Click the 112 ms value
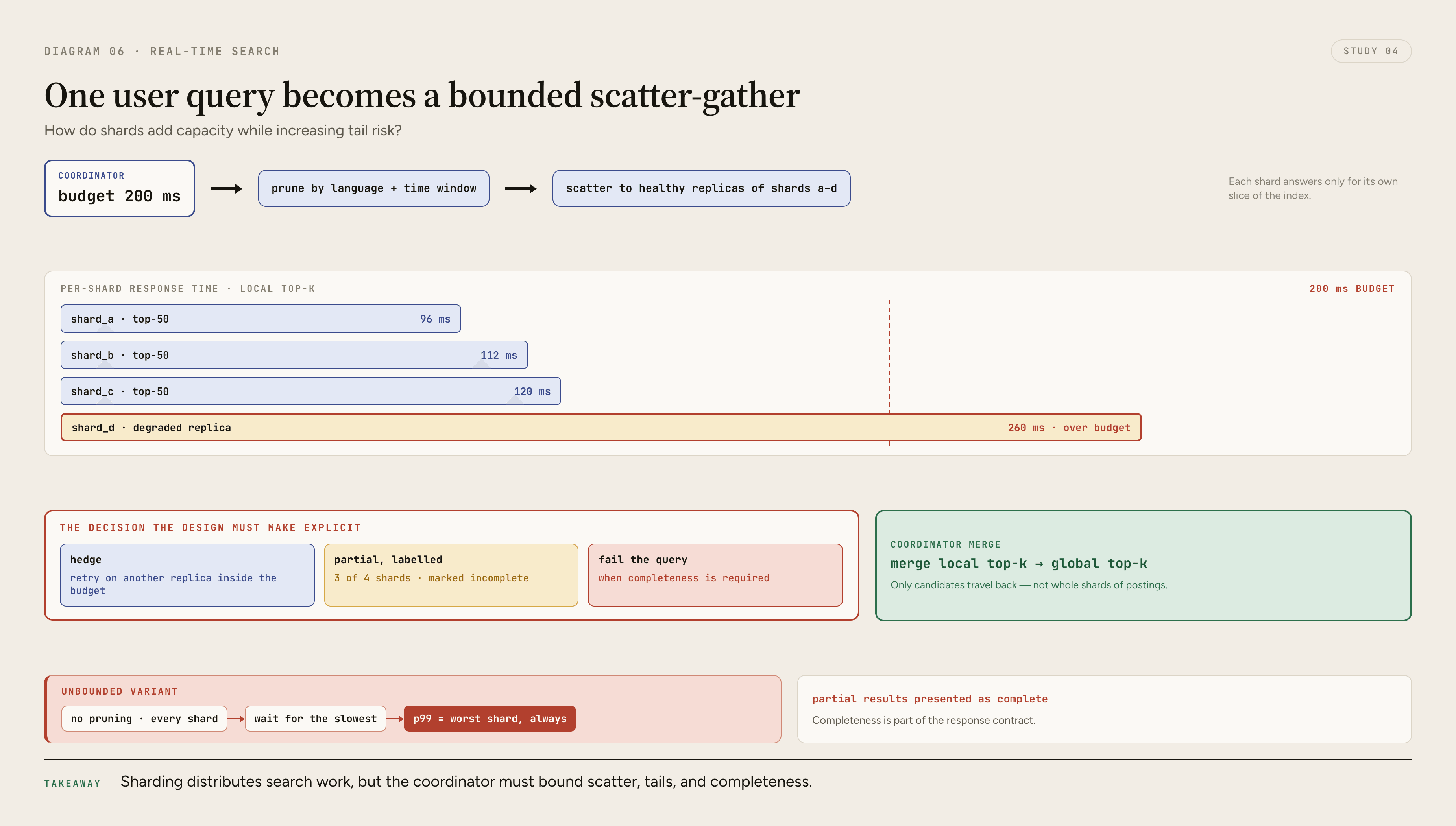This screenshot has width=1456, height=826. pyautogui.click(x=499, y=355)
